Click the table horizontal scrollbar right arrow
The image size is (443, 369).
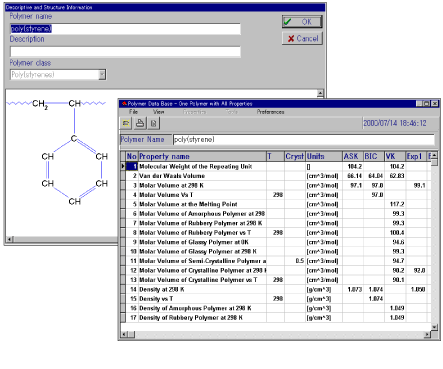[427, 334]
